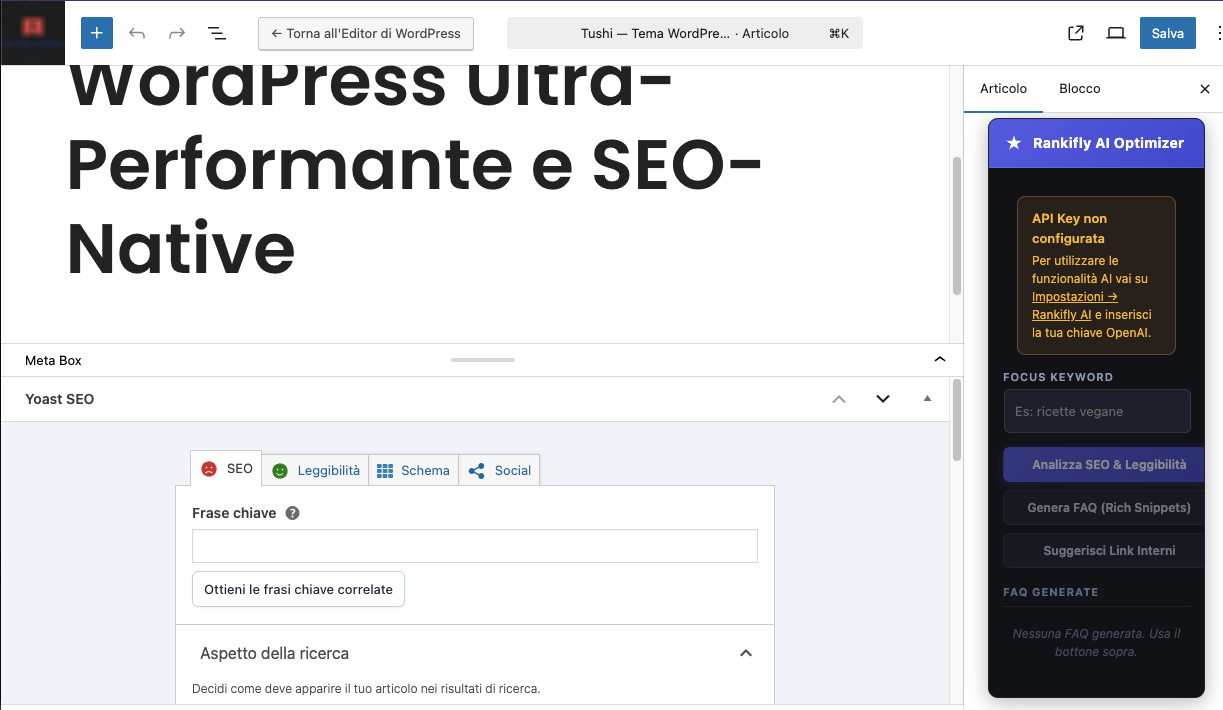Click Torna all'Editor di WordPress
Image resolution: width=1223 pixels, height=710 pixels.
click(x=366, y=33)
